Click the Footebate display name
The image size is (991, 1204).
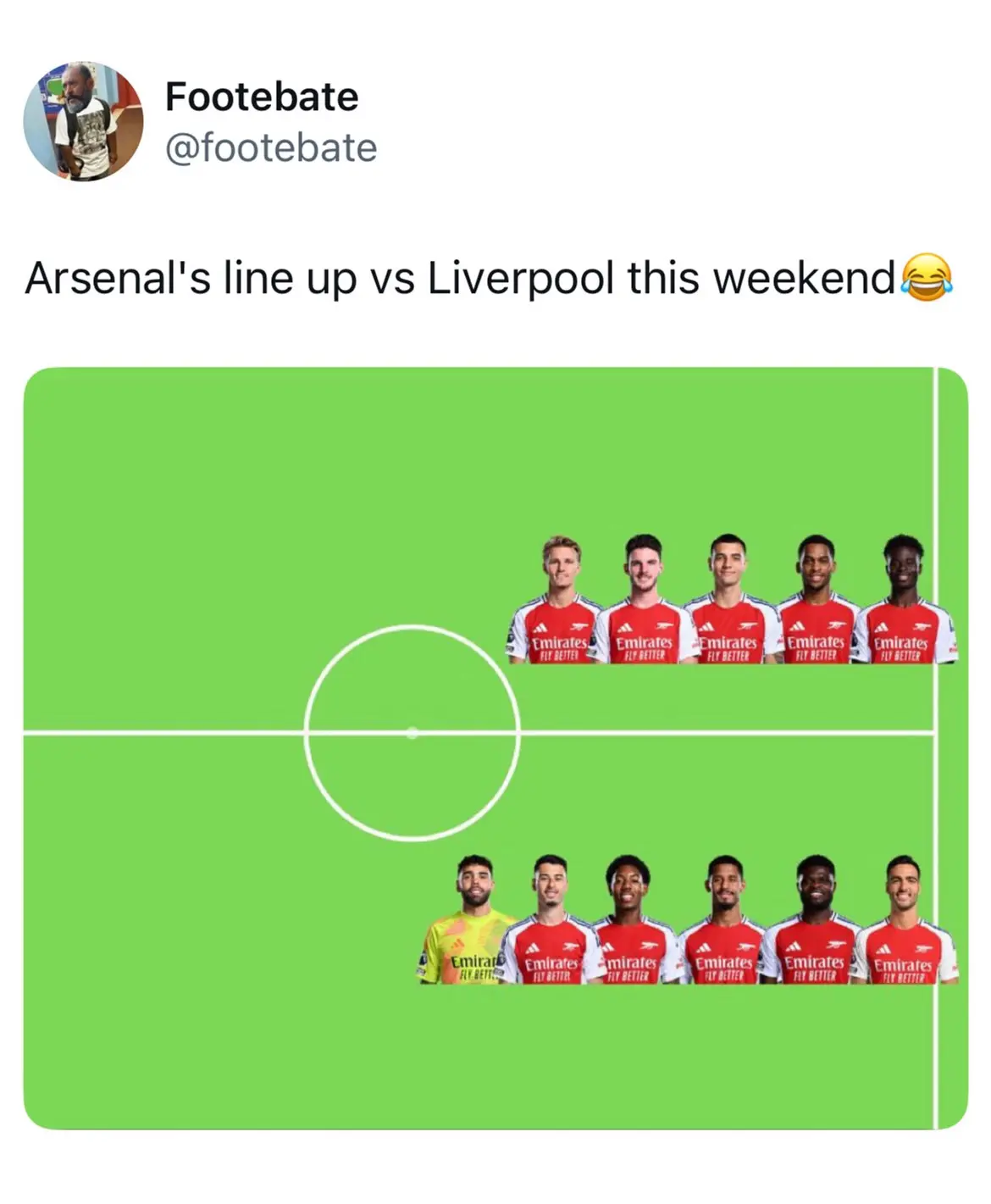tap(262, 97)
